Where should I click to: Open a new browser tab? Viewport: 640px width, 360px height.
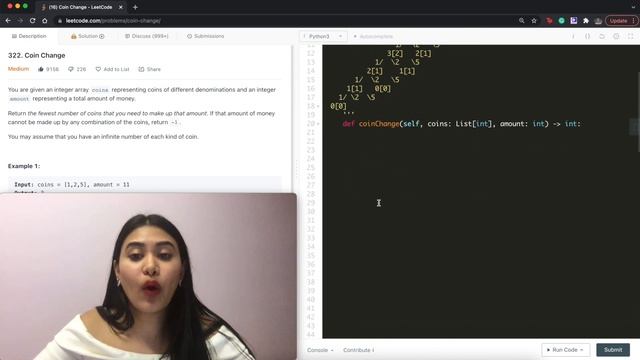pyautogui.click(x=135, y=7)
